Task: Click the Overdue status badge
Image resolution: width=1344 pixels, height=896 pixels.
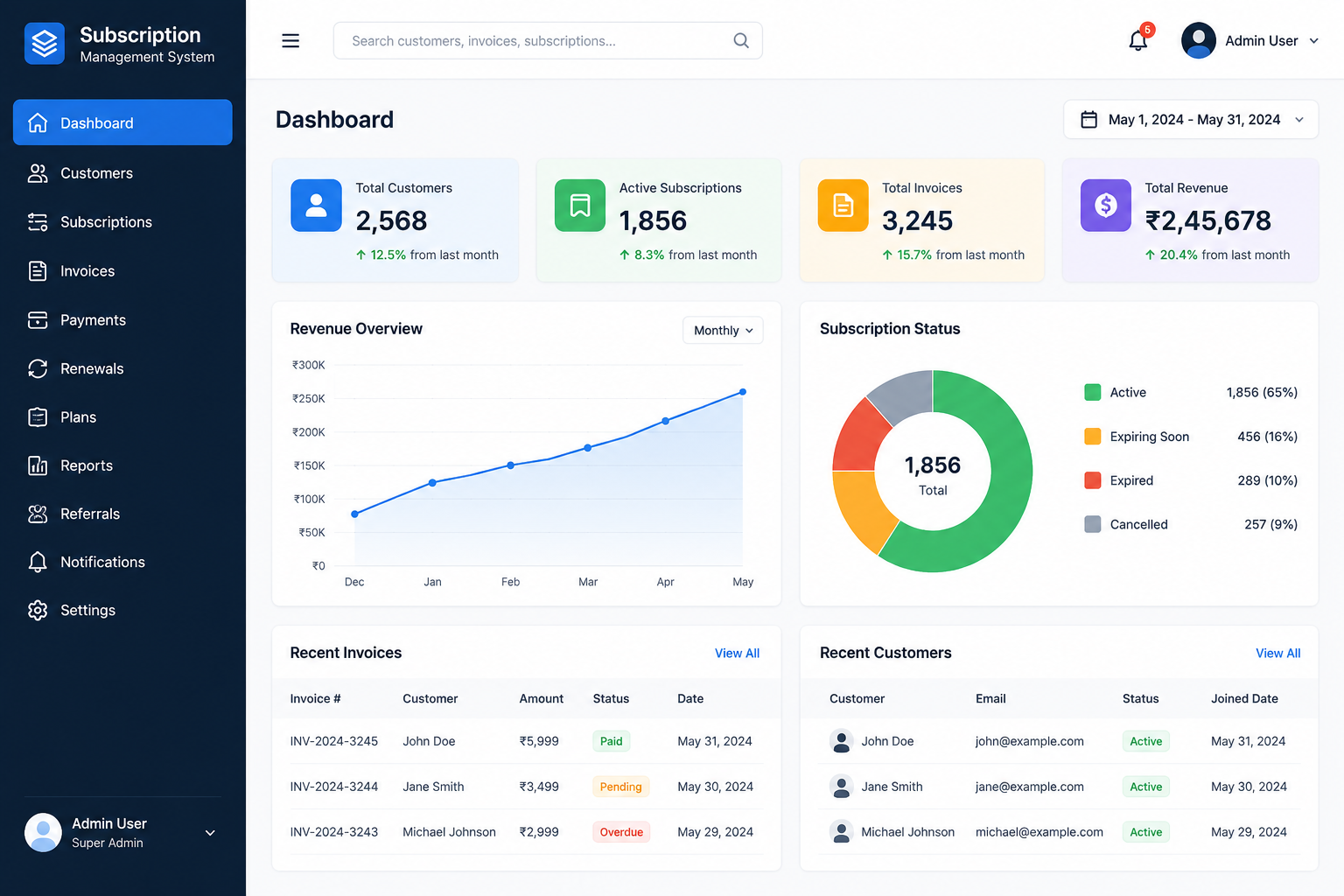Action: (x=621, y=832)
